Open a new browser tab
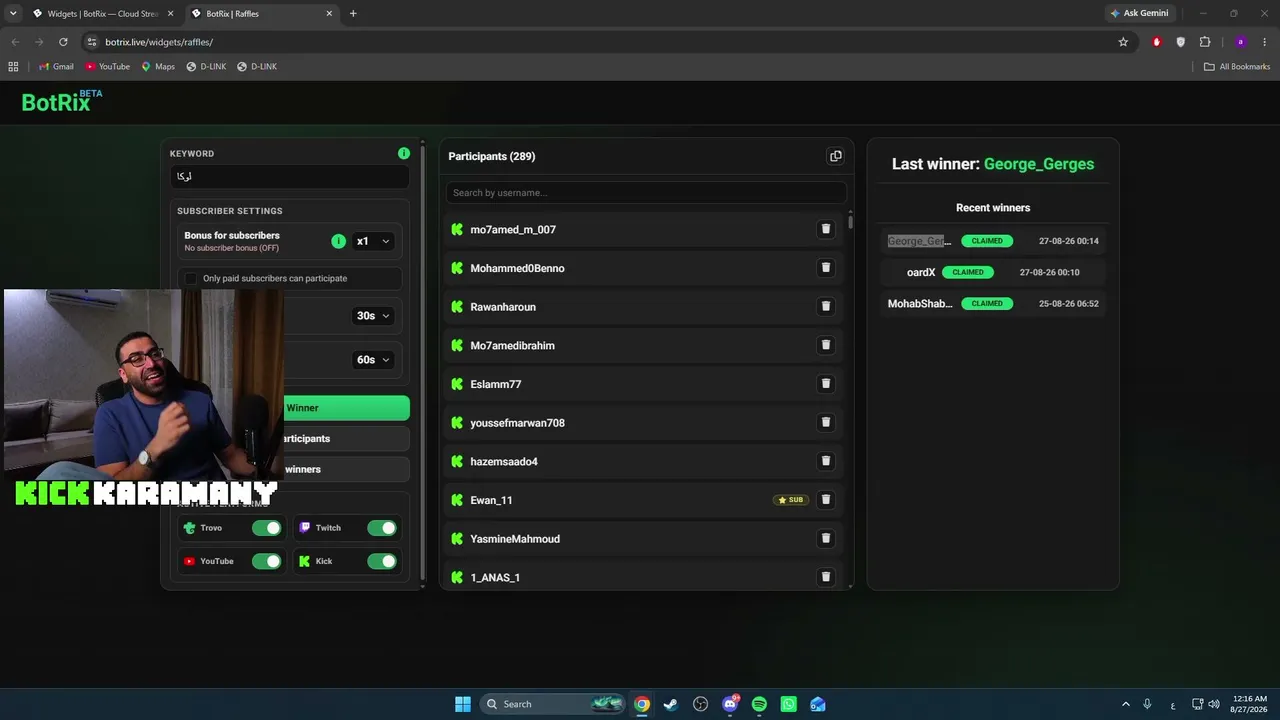This screenshot has height=720, width=1280. tap(353, 14)
